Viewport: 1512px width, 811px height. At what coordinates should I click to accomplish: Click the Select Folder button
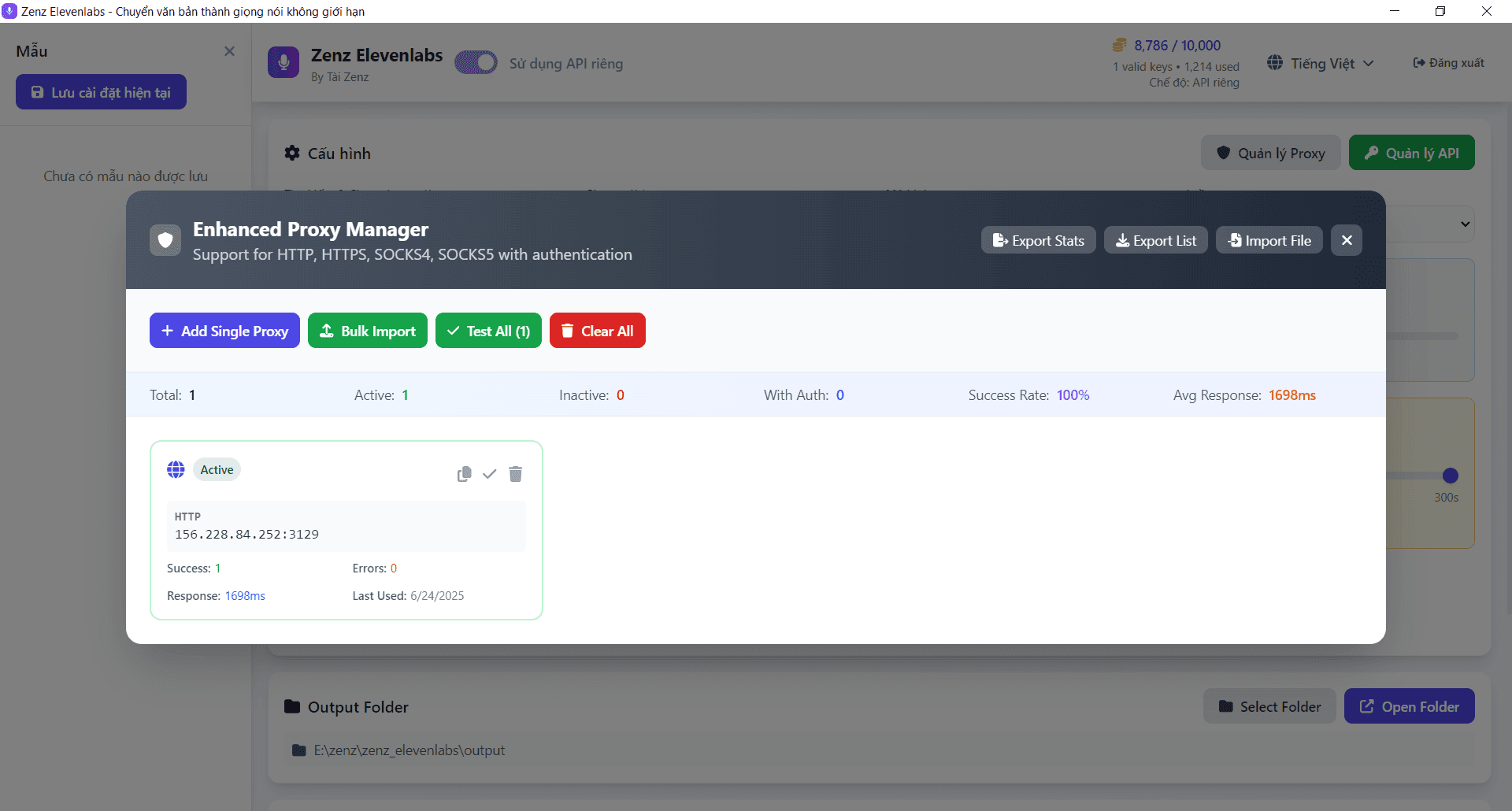[x=1269, y=706]
